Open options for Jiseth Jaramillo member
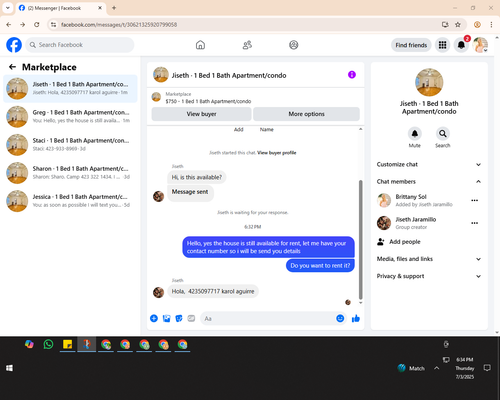 point(475,223)
